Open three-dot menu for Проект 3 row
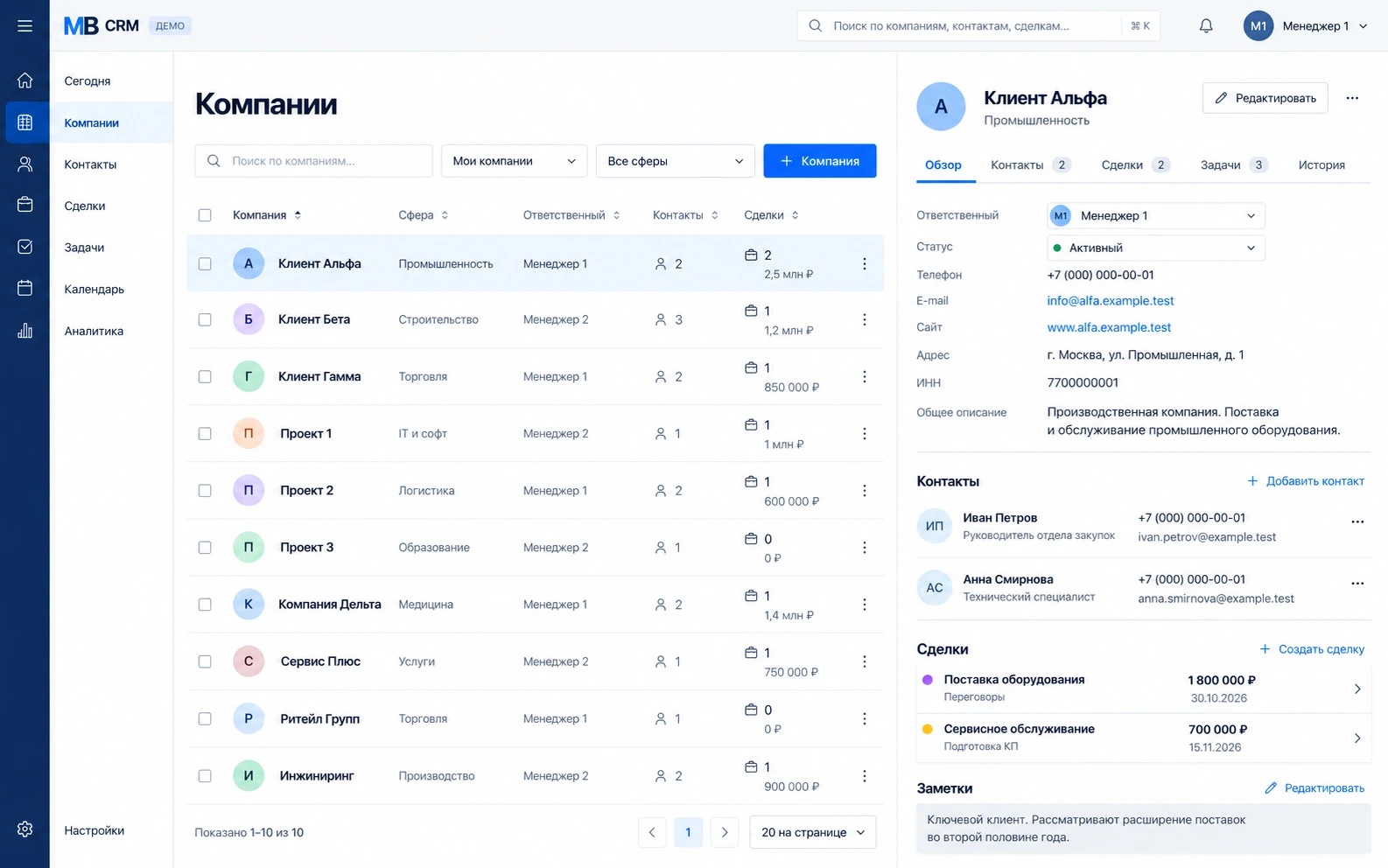The height and width of the screenshot is (868, 1388). coord(865,548)
